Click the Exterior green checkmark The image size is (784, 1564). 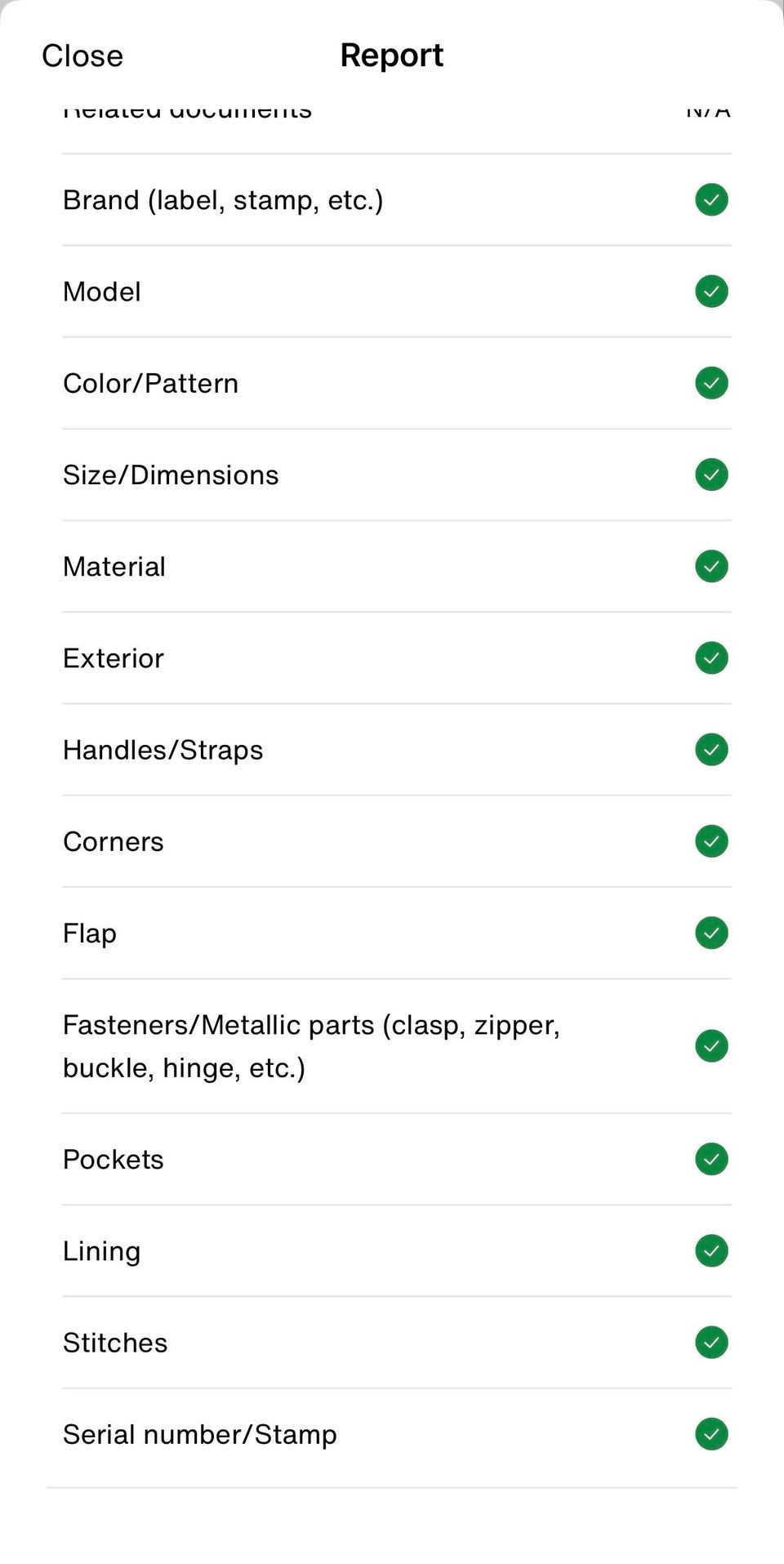[x=711, y=657]
